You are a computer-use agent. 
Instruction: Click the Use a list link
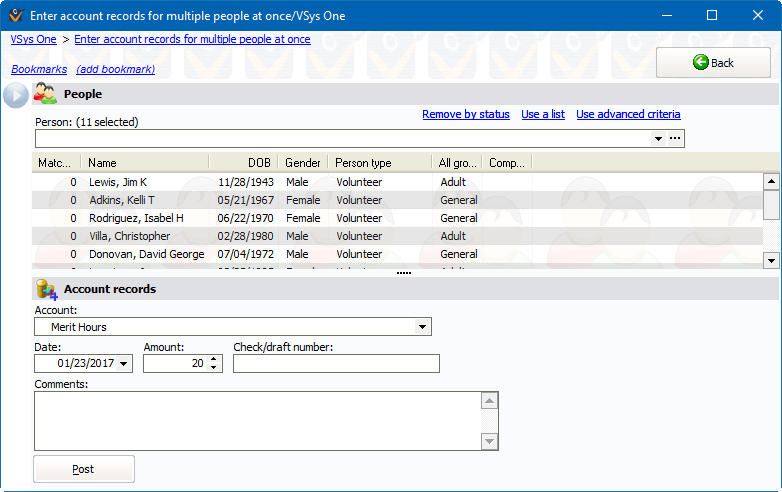pos(543,114)
